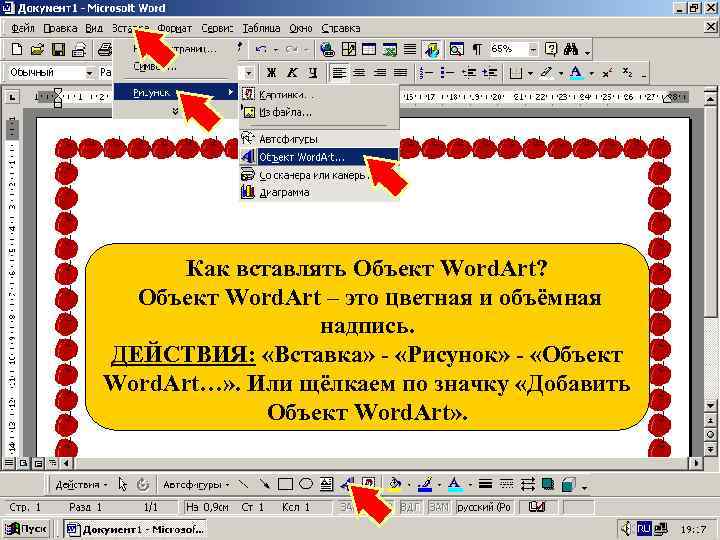
Task: Open the Формат menu
Action: 174,28
